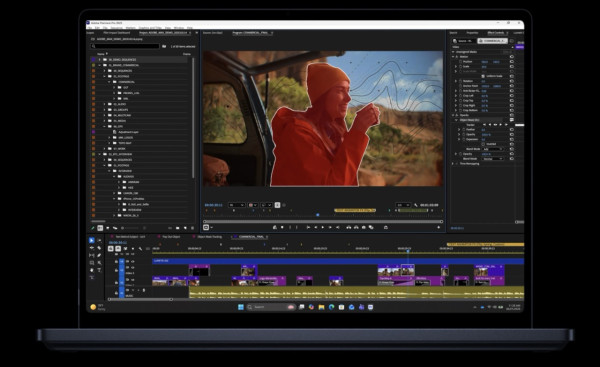Select the iPhone_16ProMax folder
The image size is (600, 367).
[x=134, y=199]
